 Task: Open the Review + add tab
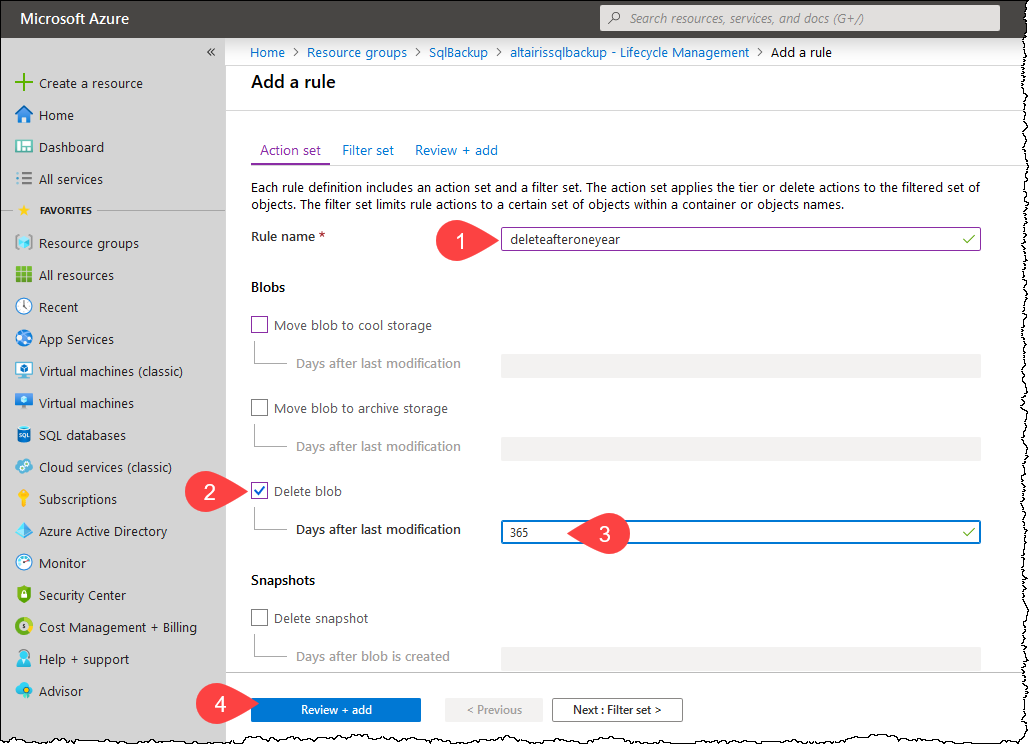point(456,150)
